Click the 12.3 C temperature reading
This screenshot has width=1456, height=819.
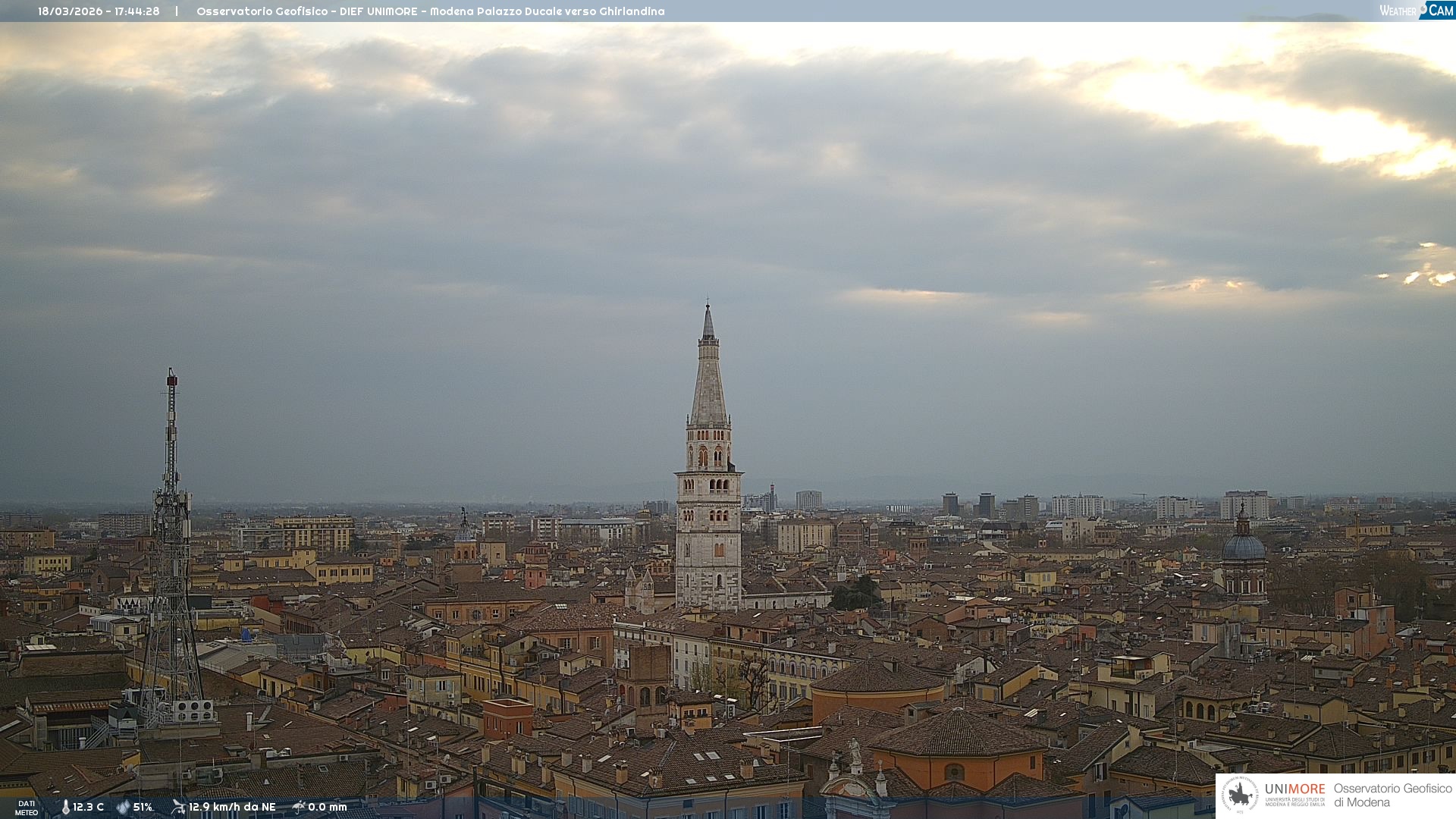pyautogui.click(x=89, y=808)
